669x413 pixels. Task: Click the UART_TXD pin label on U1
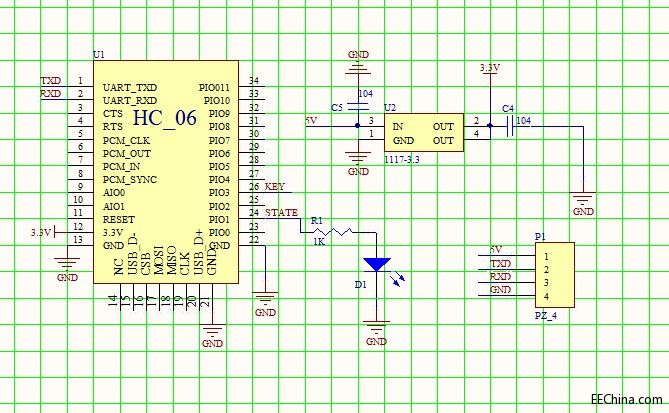pyautogui.click(x=130, y=88)
